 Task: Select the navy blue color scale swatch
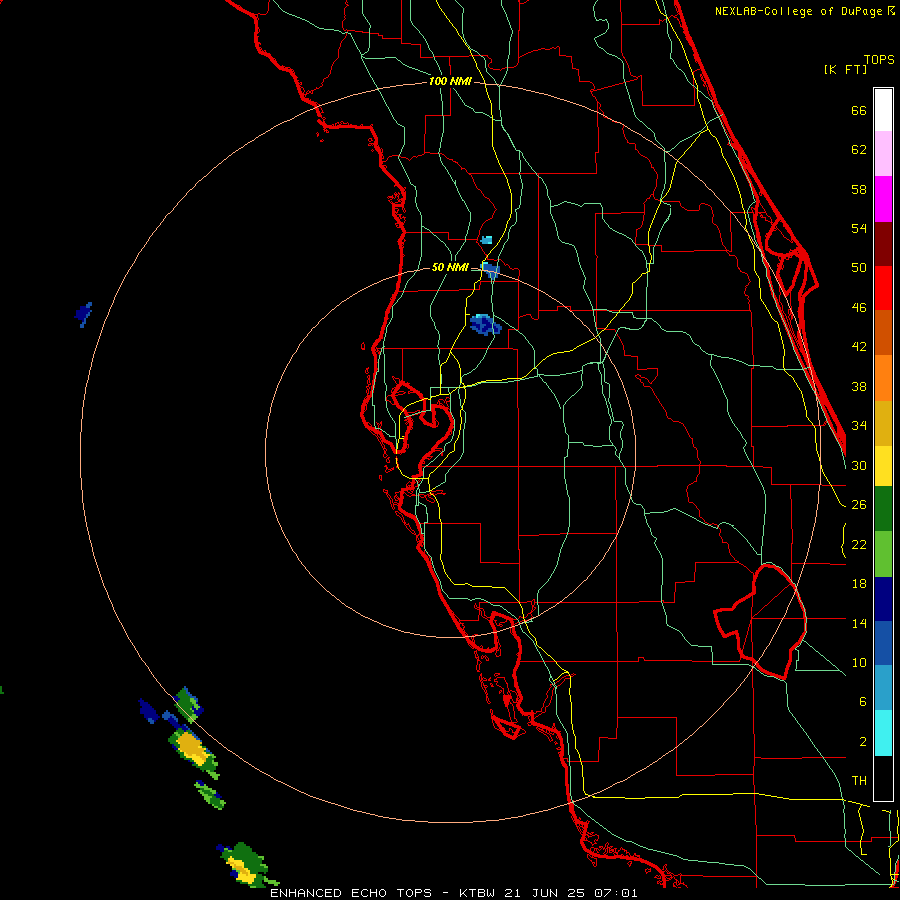point(883,599)
